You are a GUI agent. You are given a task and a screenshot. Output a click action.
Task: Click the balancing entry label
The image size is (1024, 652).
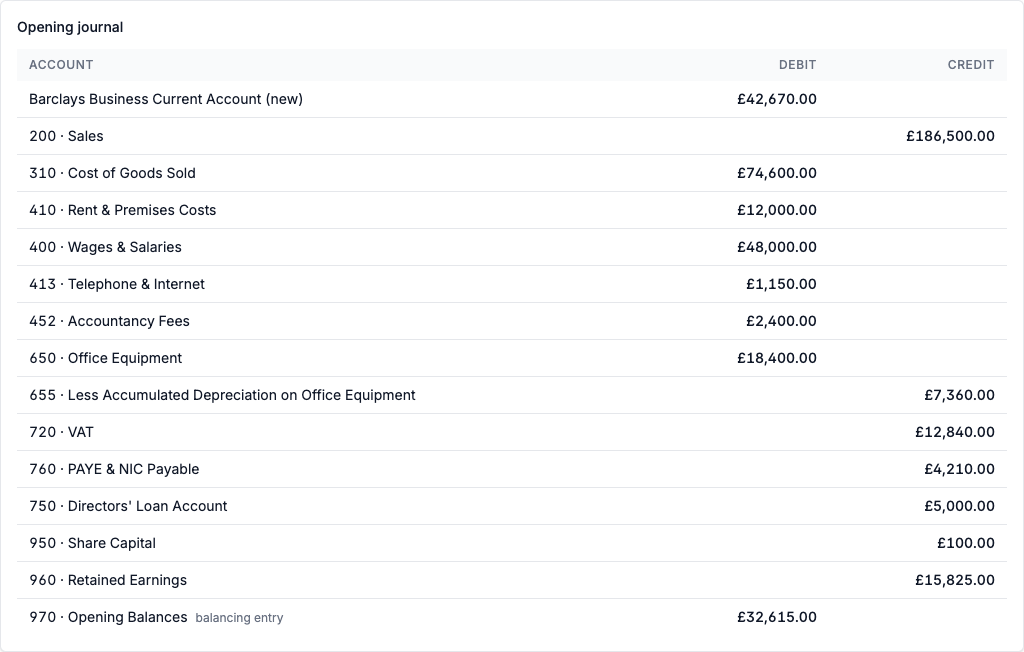[x=239, y=618]
